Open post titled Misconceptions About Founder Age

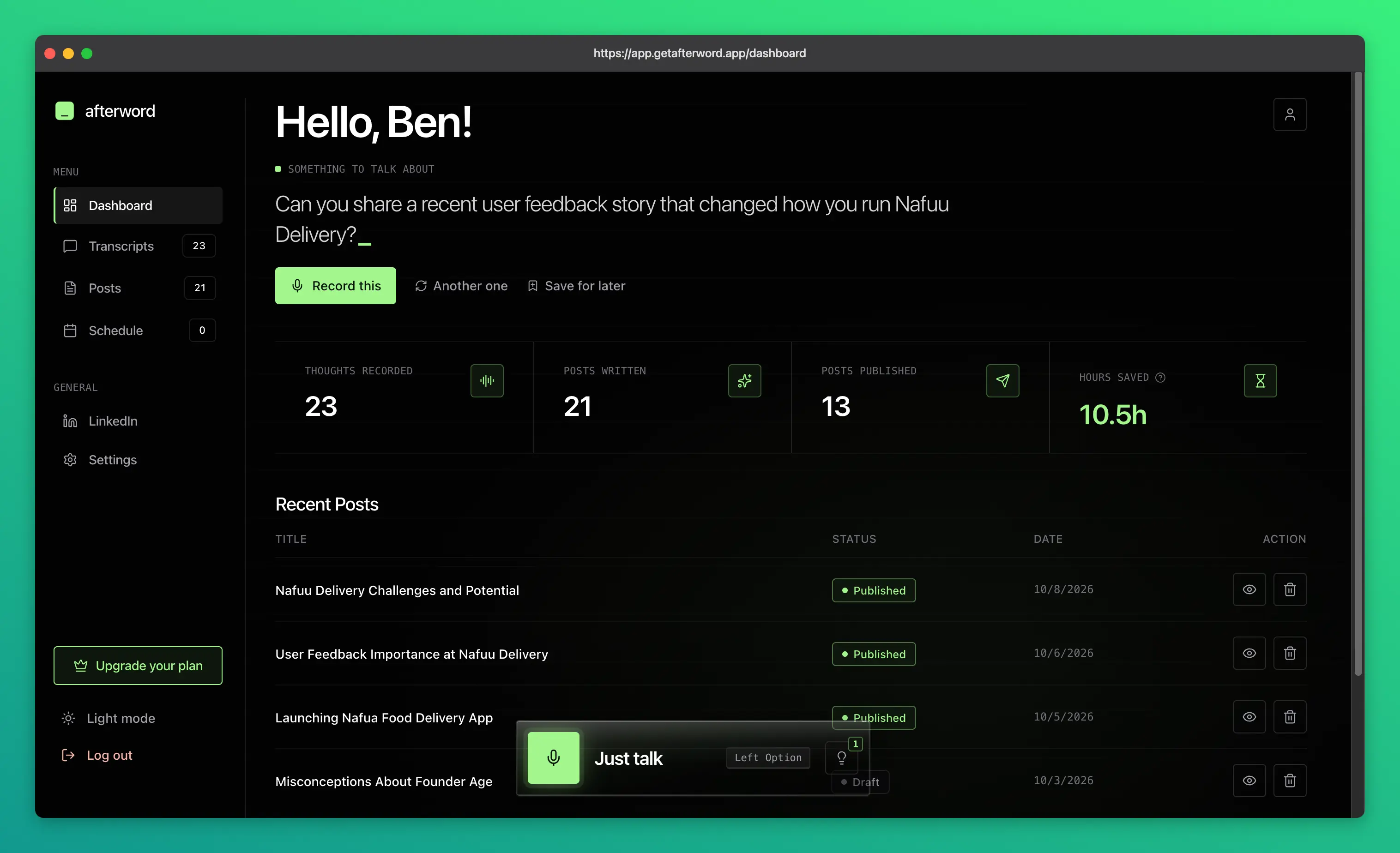coord(384,781)
